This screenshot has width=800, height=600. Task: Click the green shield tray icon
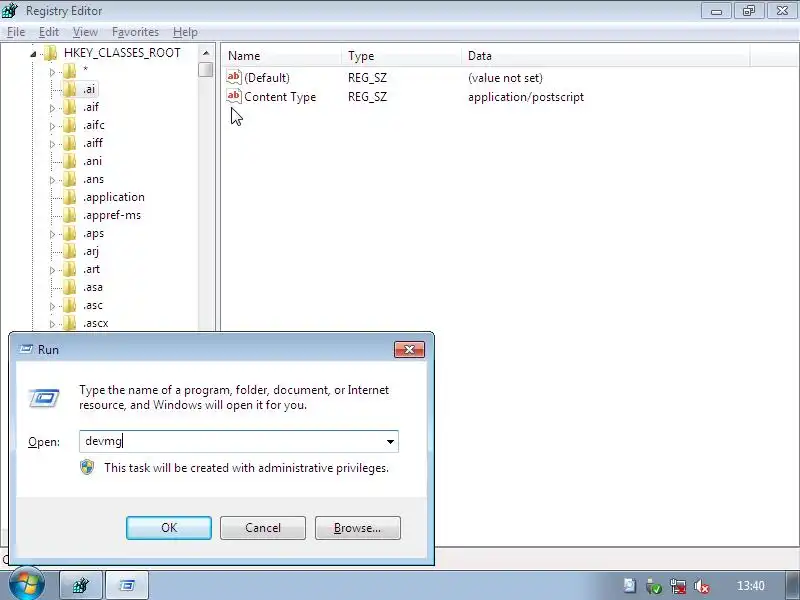(x=654, y=586)
